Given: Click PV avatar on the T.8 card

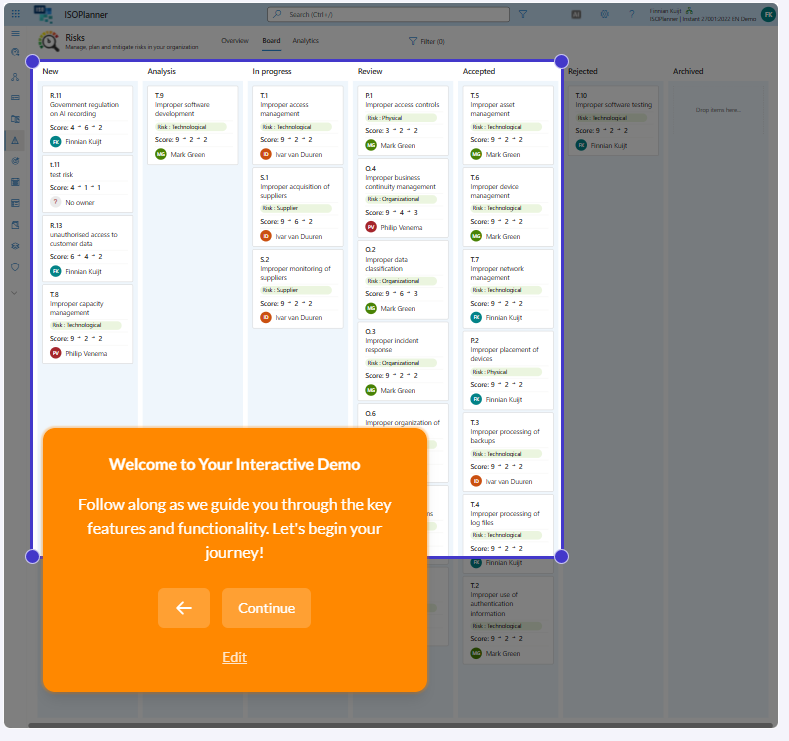Looking at the screenshot, I should [x=56, y=353].
